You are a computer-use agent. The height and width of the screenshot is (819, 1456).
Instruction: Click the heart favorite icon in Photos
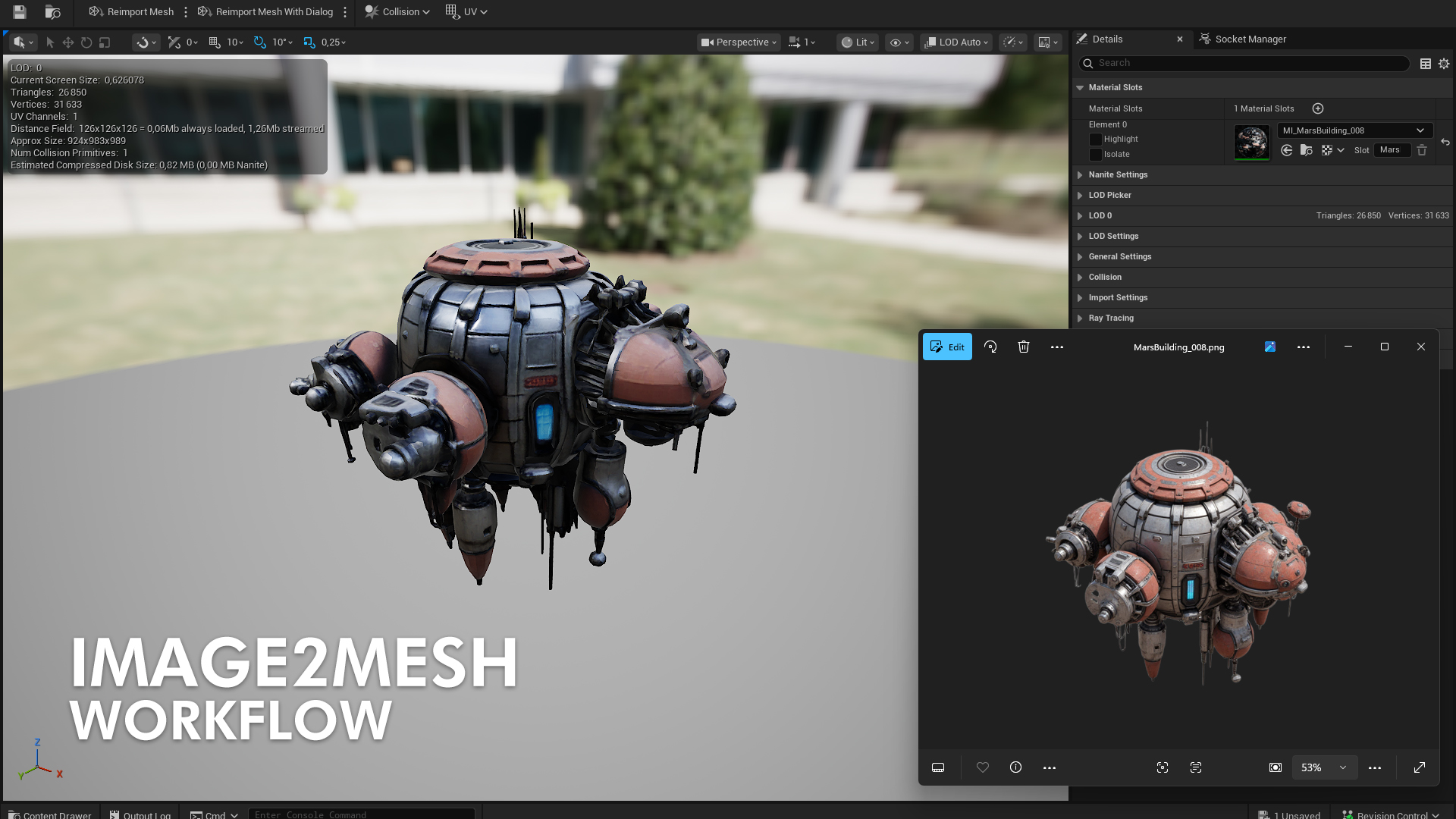[983, 767]
